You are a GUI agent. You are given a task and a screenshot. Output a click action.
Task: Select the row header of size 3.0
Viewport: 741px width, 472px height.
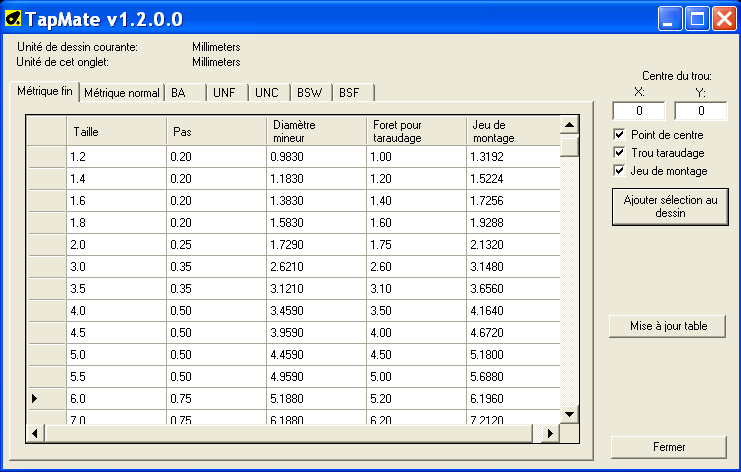tap(47, 266)
